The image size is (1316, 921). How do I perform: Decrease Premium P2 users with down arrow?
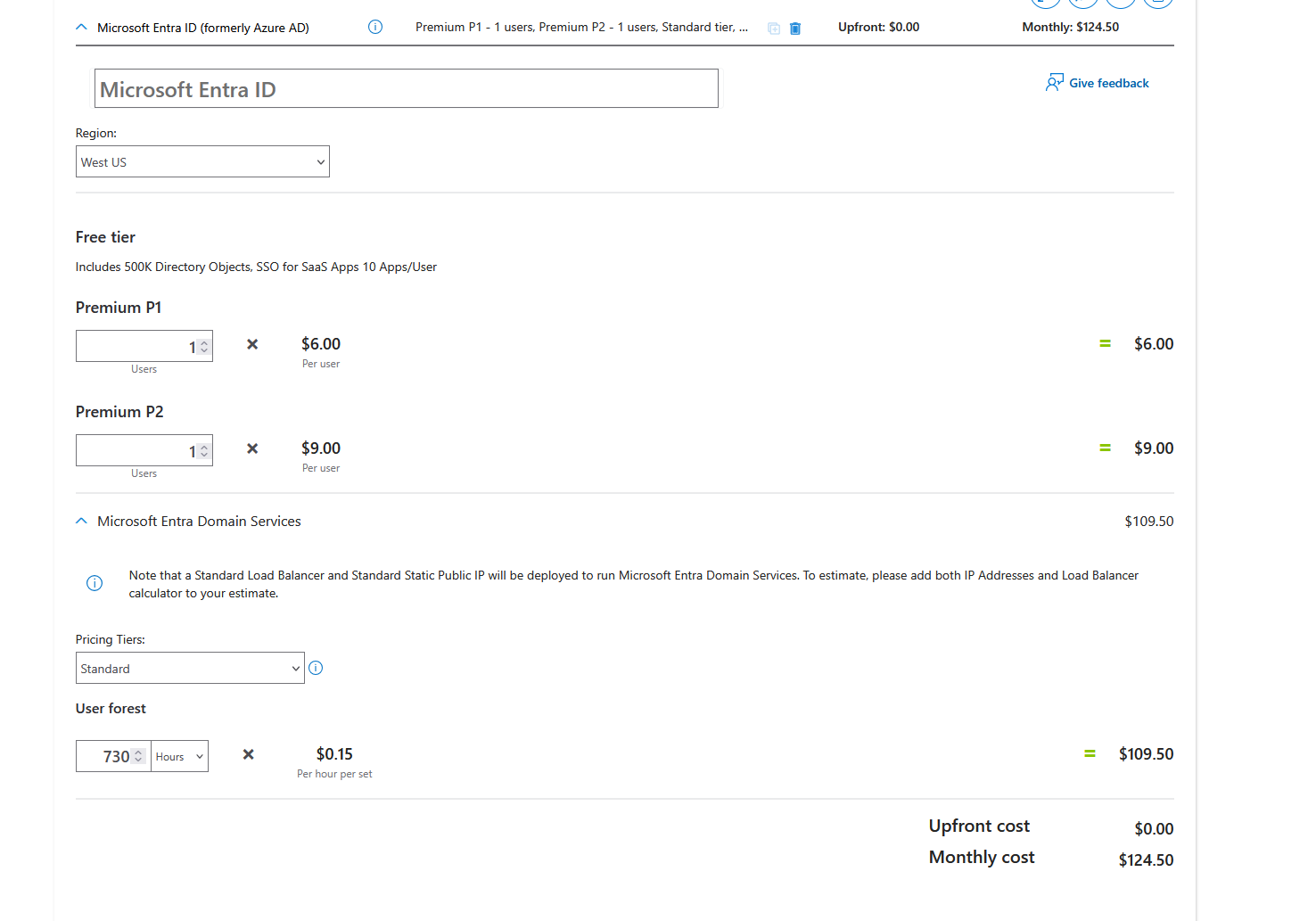[x=204, y=455]
